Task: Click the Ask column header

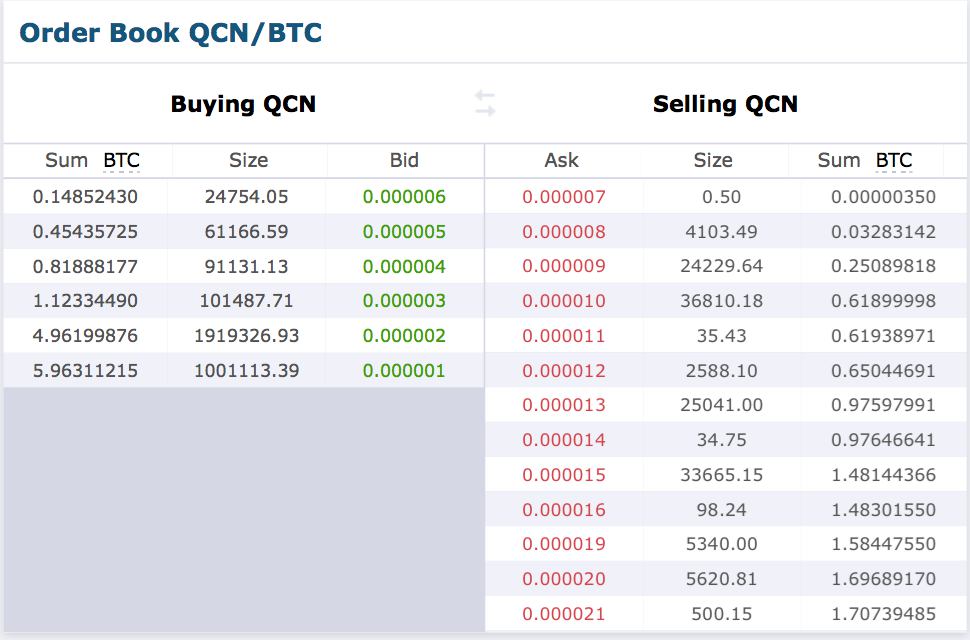Action: coord(562,160)
